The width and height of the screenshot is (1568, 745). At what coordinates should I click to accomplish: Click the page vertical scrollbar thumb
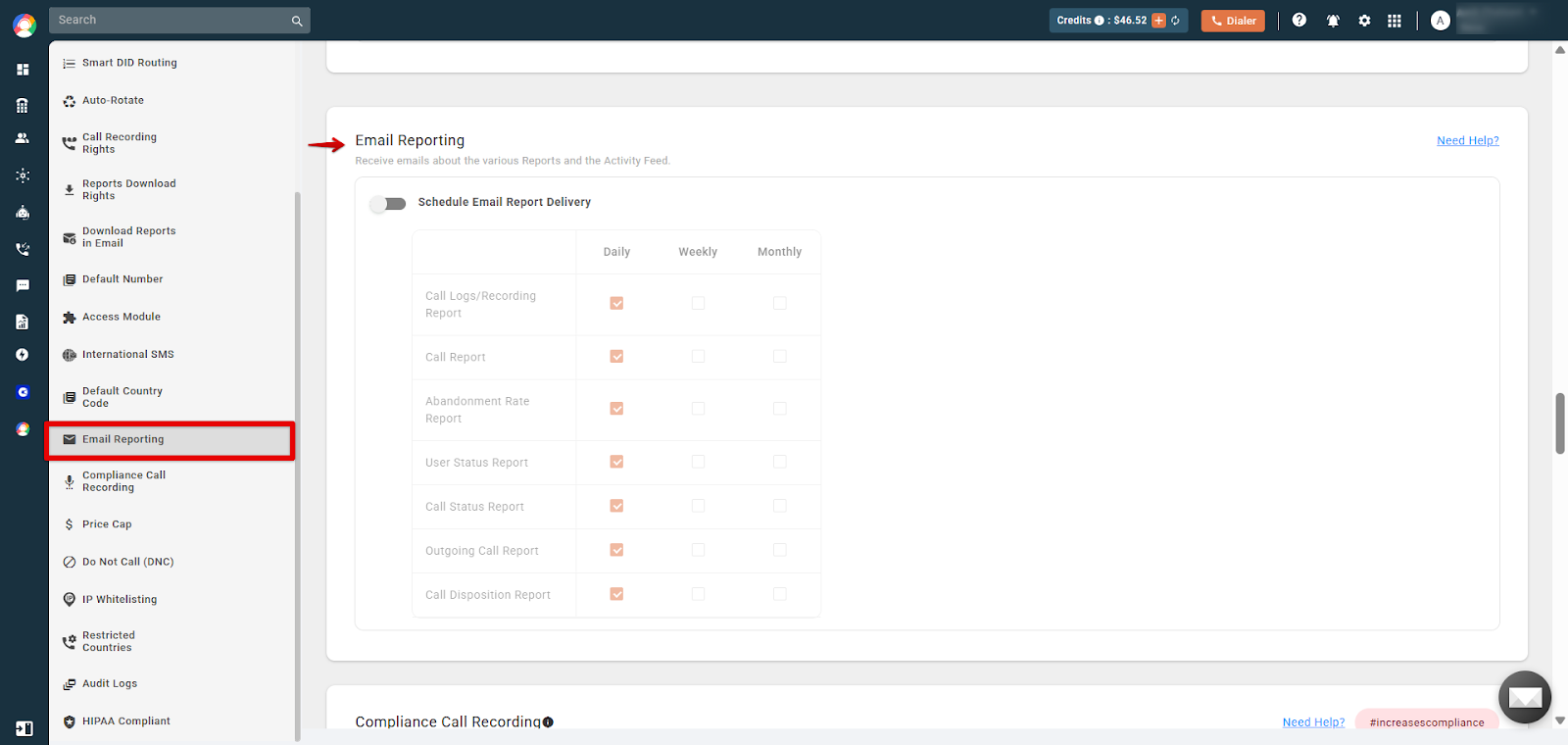pyautogui.click(x=1560, y=423)
